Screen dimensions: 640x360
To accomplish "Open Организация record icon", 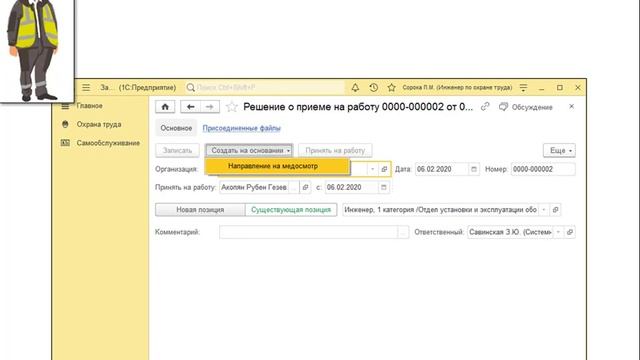I will coord(384,169).
